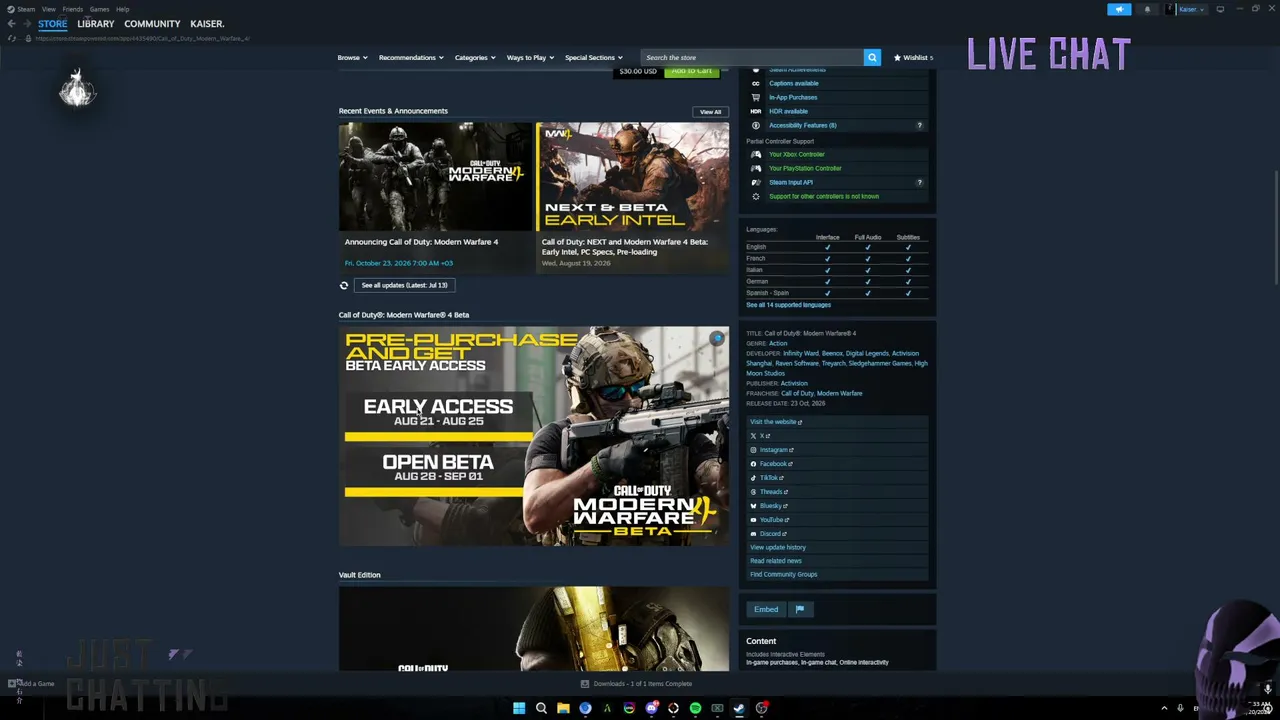Open the Steam announcements megaphone icon

[1119, 9]
